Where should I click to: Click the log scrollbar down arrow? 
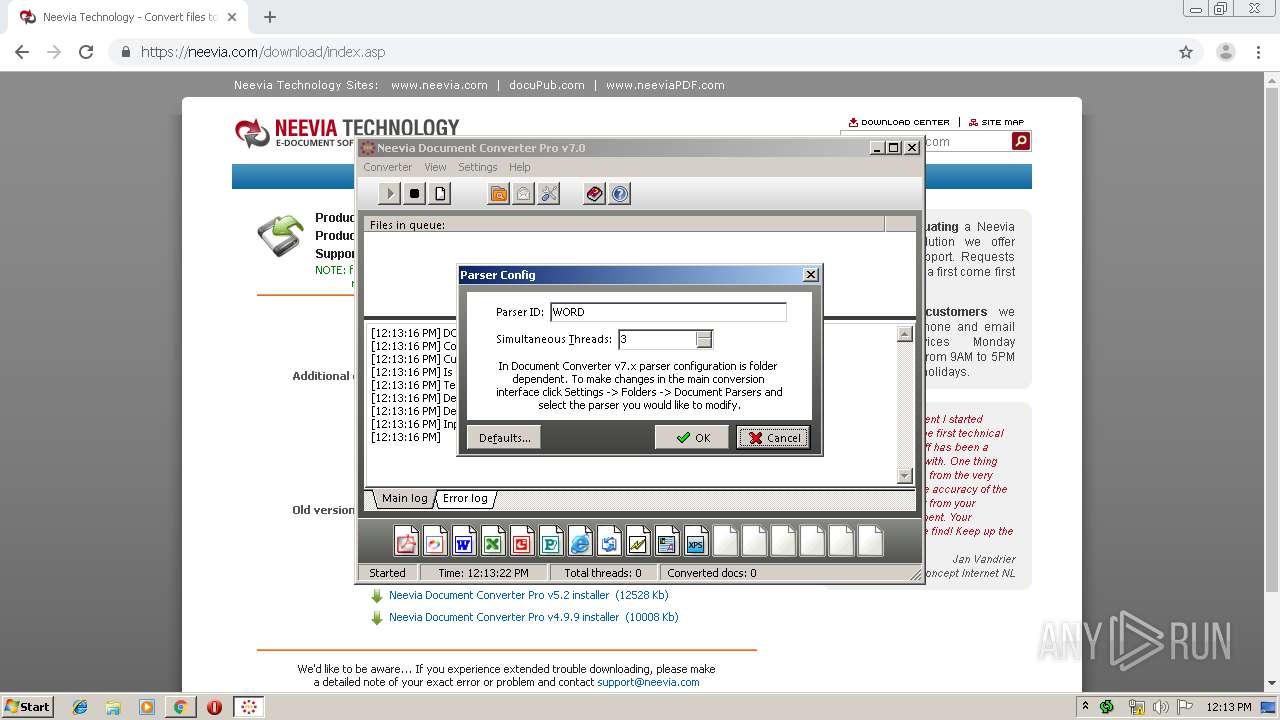click(x=905, y=476)
